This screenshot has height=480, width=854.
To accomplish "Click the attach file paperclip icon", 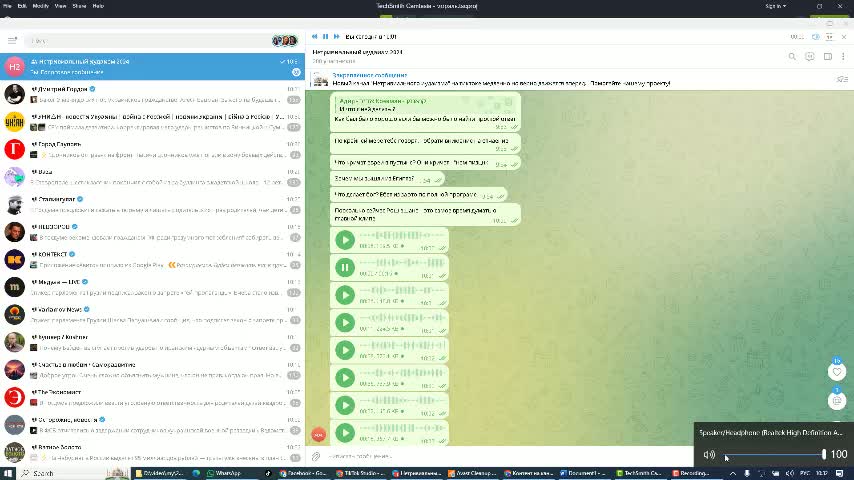I will tap(316, 456).
